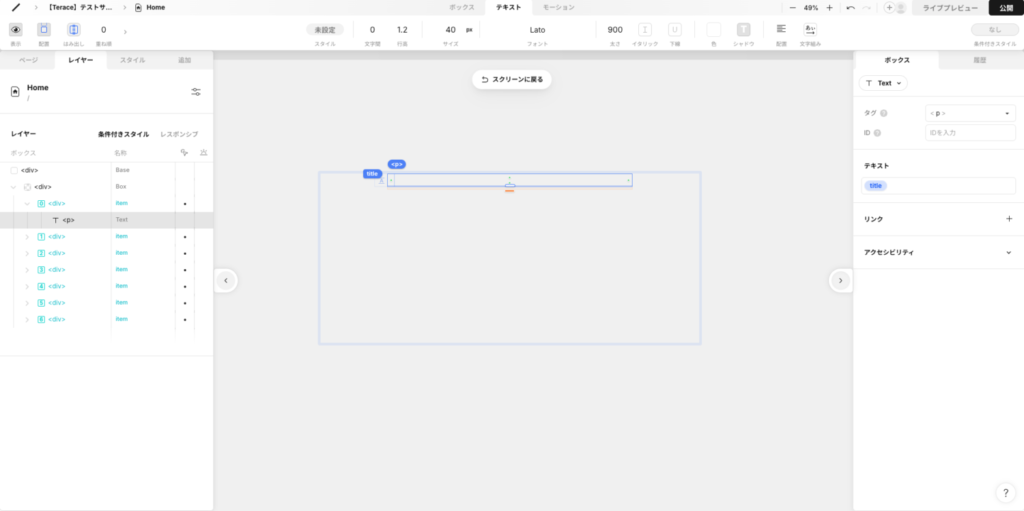Click the はみ出し overflow icon

[73, 30]
